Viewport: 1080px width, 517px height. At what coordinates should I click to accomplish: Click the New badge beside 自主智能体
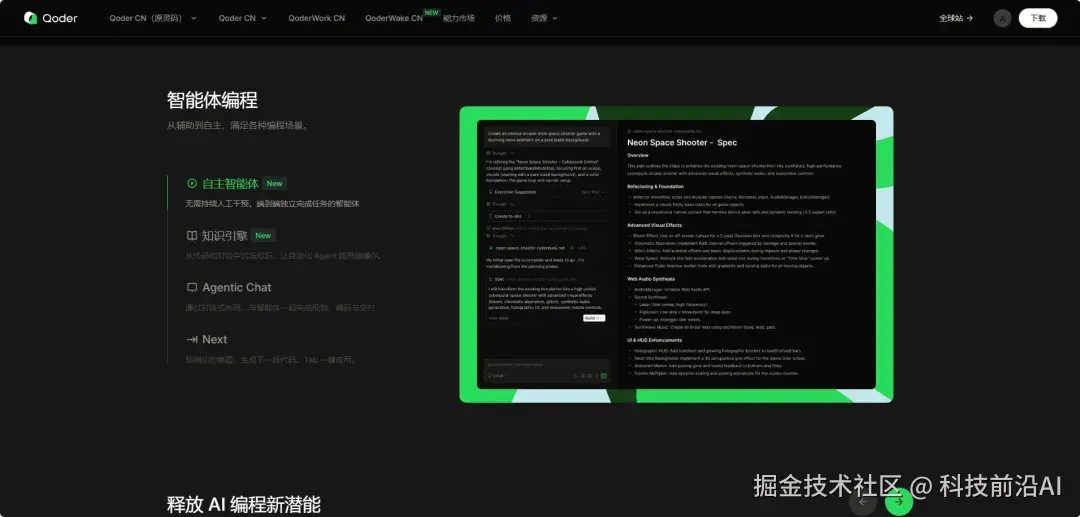tap(274, 184)
